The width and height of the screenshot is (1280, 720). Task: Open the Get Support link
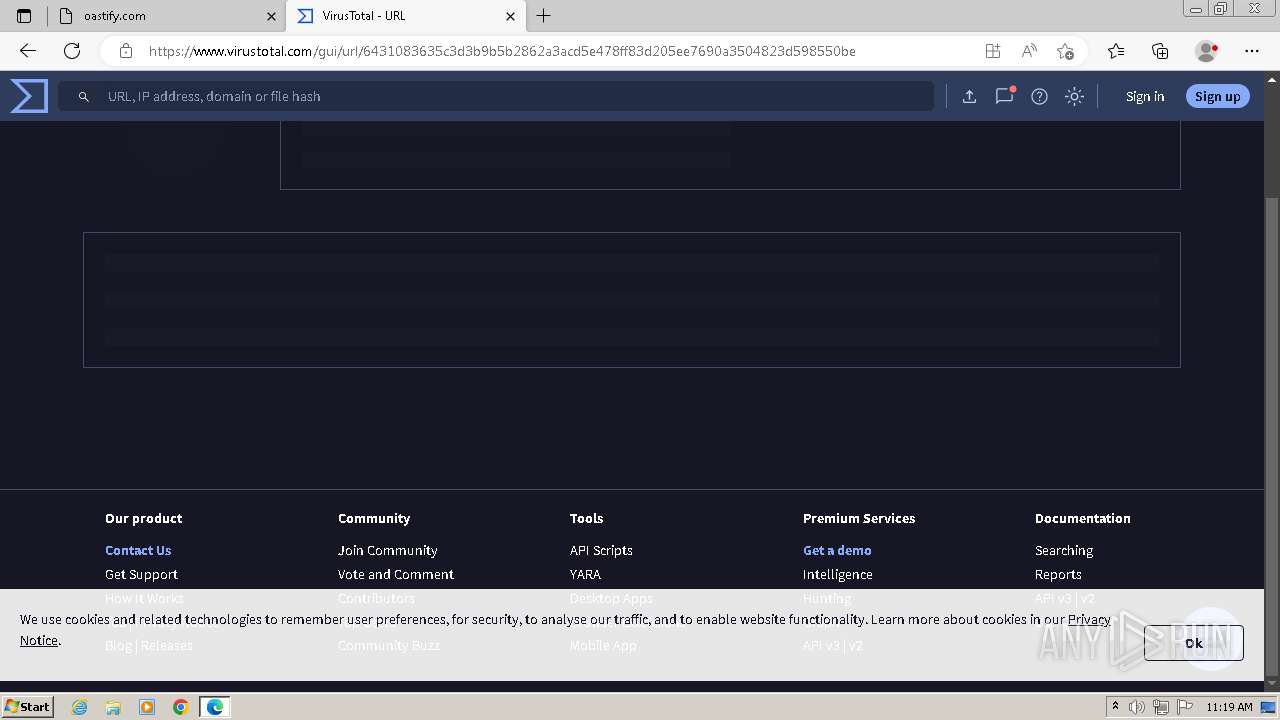[x=141, y=574]
